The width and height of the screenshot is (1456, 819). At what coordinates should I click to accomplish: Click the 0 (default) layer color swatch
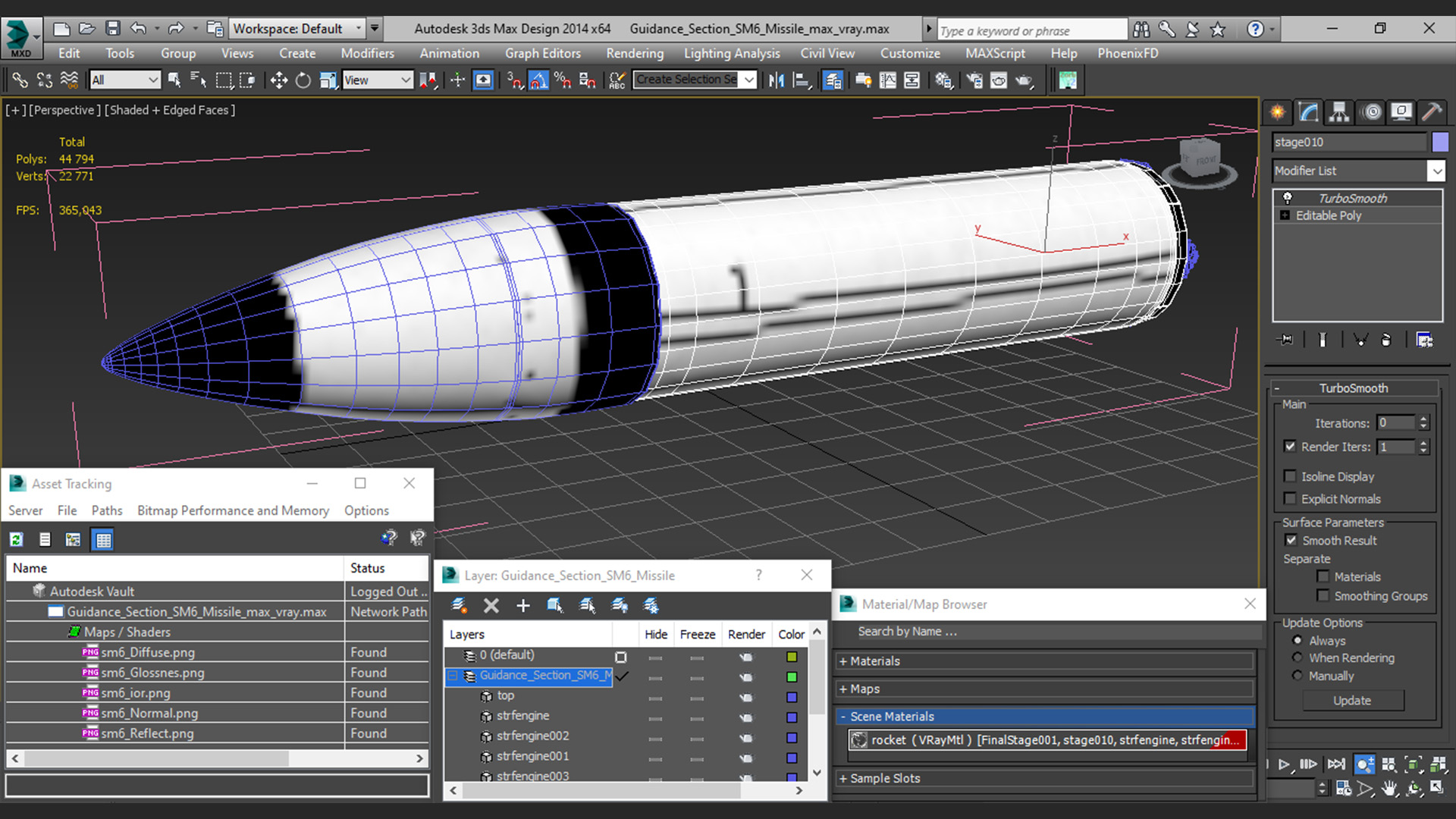click(792, 657)
